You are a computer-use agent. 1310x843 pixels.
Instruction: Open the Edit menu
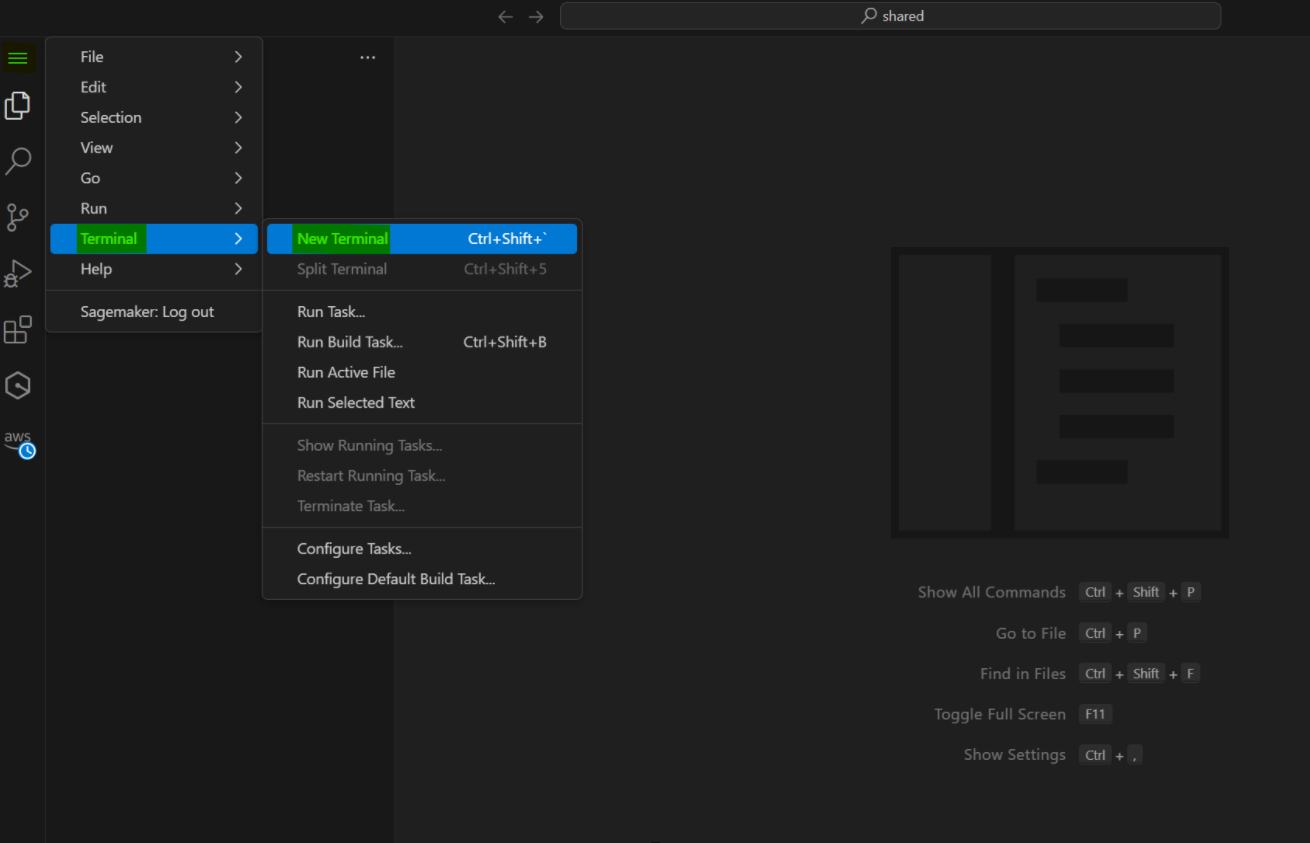[x=154, y=87]
